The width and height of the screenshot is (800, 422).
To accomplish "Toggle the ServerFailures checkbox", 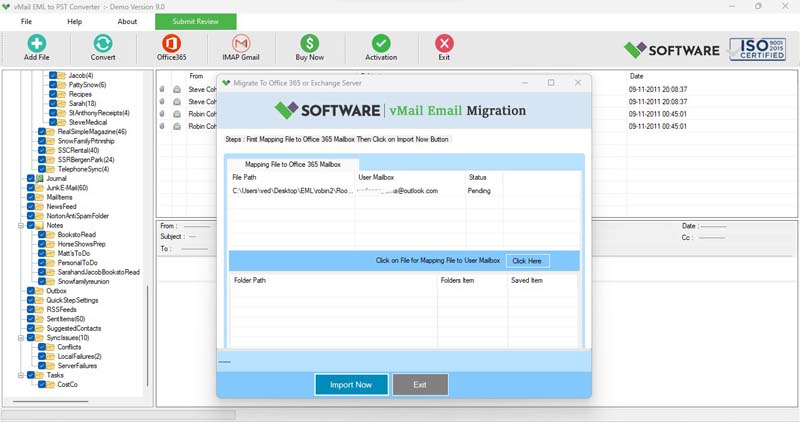I will click(x=42, y=366).
